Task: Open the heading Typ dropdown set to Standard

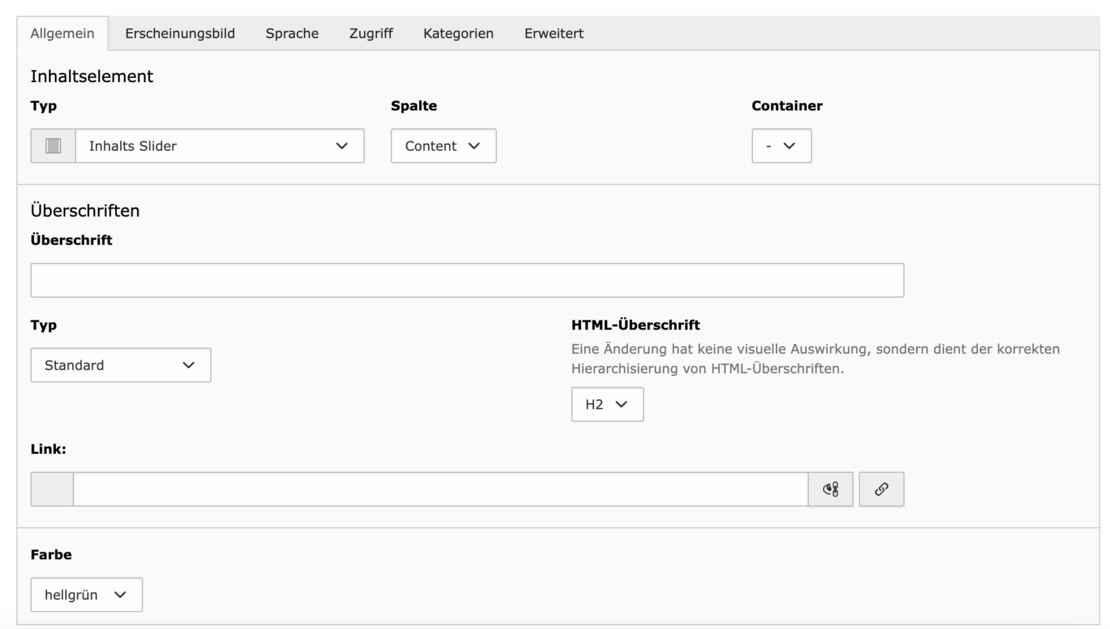Action: [121, 365]
